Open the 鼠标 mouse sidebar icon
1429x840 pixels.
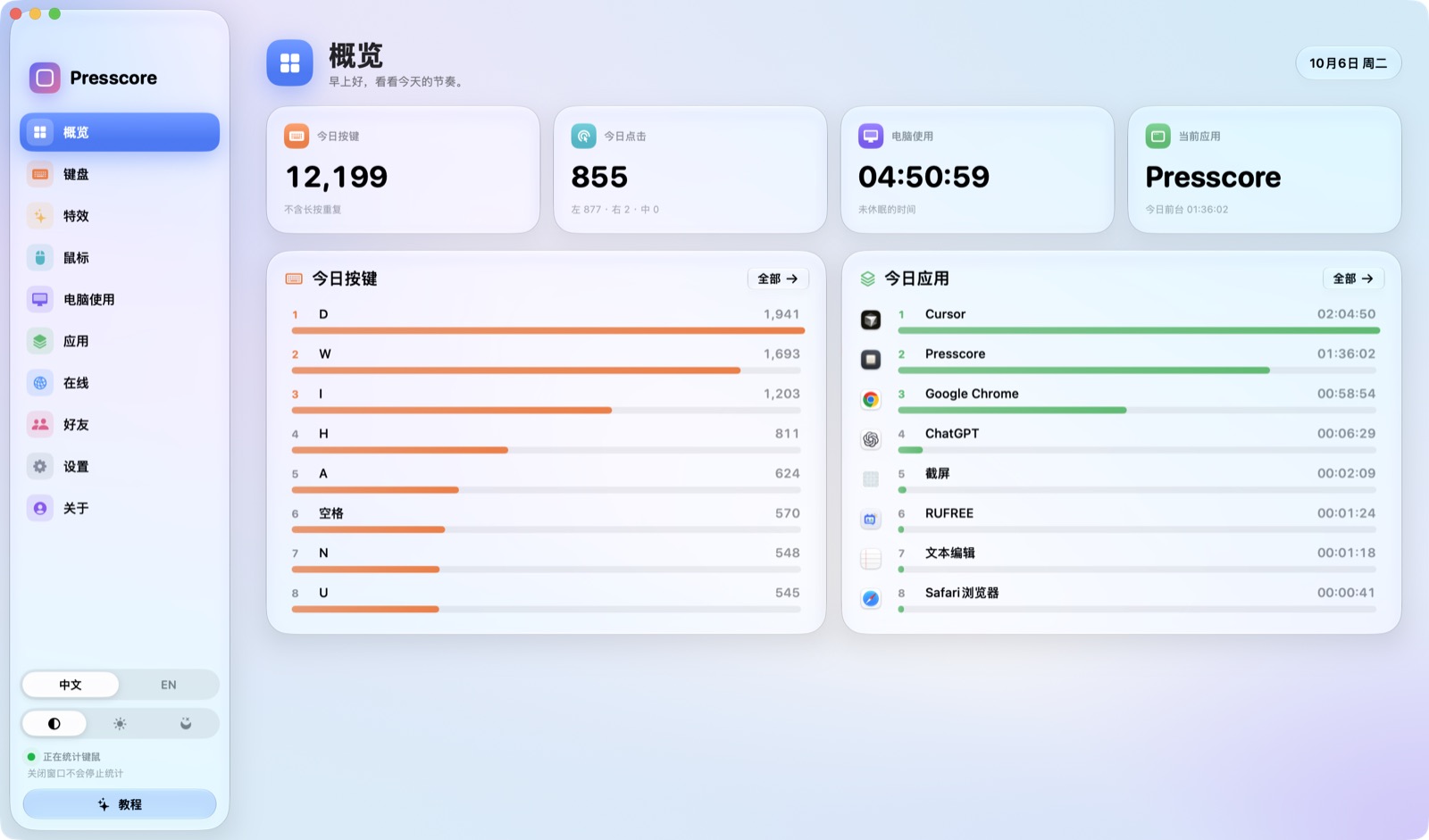40,258
